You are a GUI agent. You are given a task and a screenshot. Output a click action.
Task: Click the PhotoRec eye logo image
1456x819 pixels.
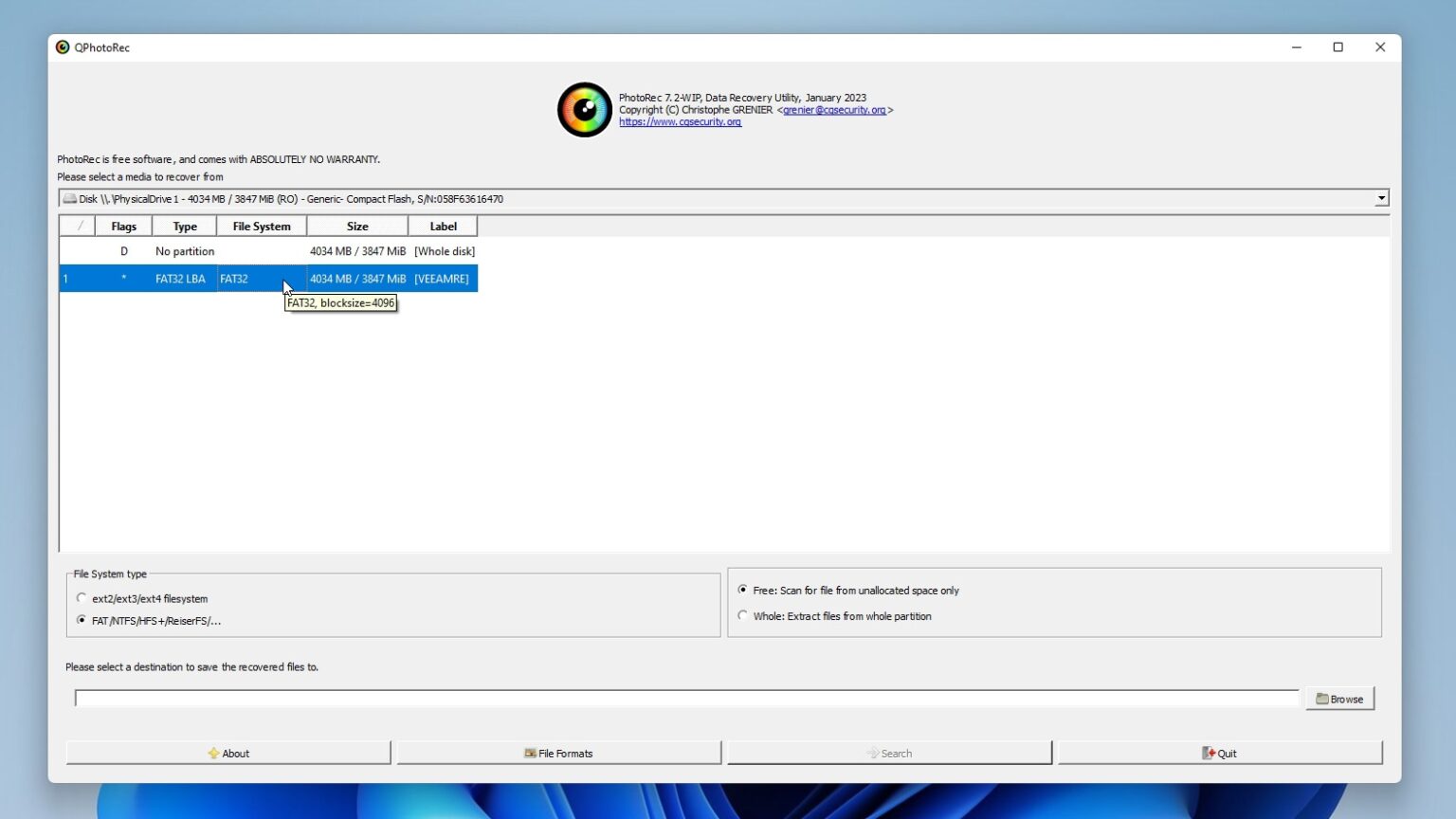[x=584, y=108]
